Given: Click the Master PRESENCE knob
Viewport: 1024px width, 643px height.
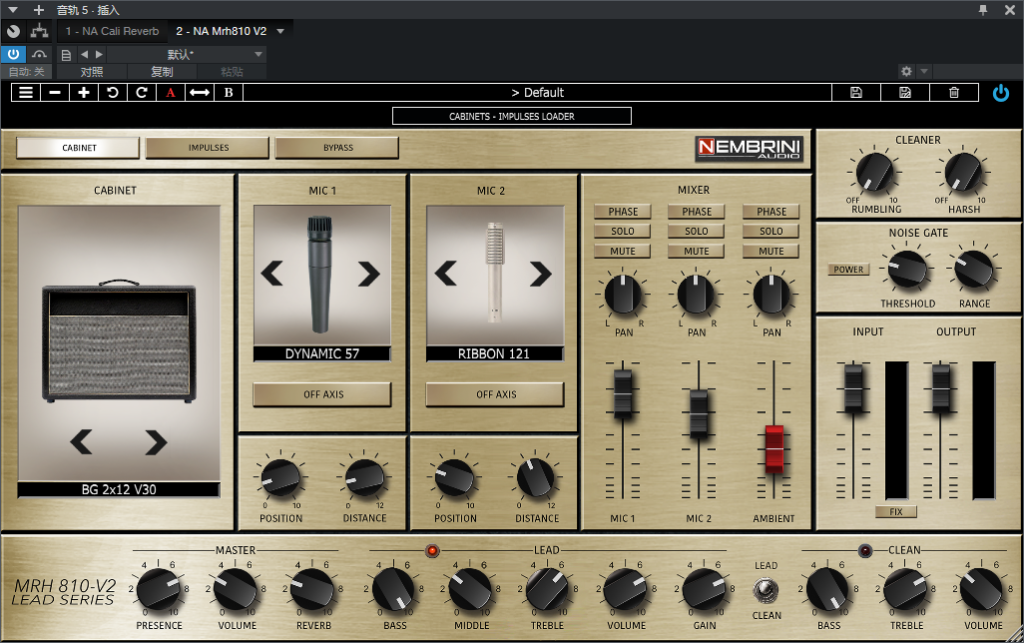Looking at the screenshot, I should coord(159,589).
